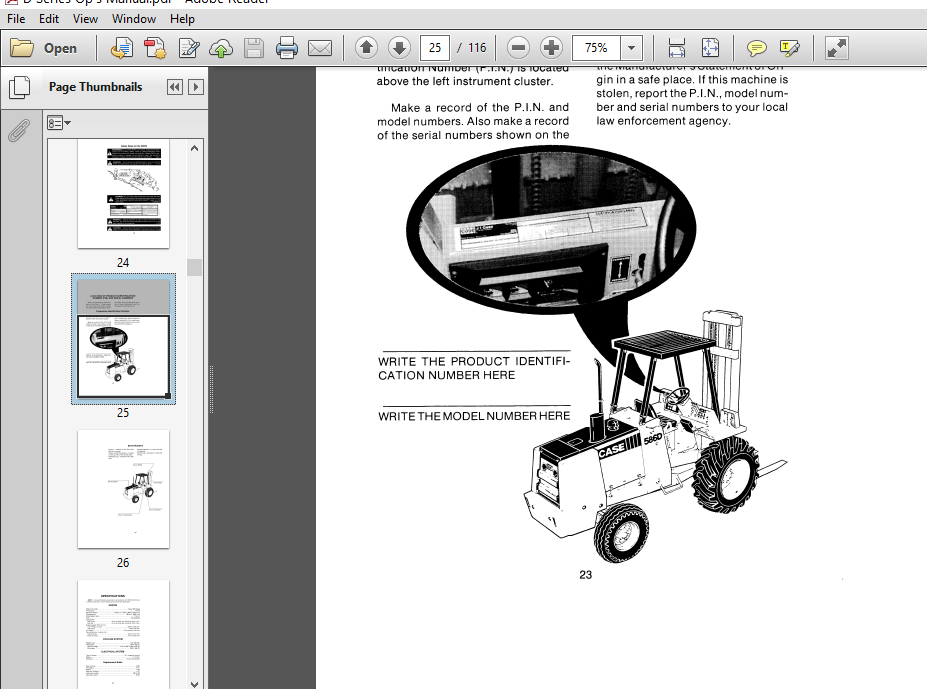Click the thumbnail label '26'

123,563
